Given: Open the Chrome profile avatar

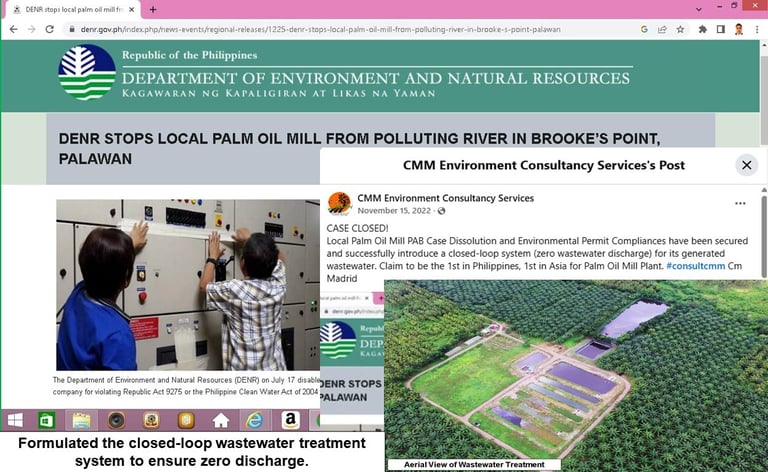Looking at the screenshot, I should 739,29.
